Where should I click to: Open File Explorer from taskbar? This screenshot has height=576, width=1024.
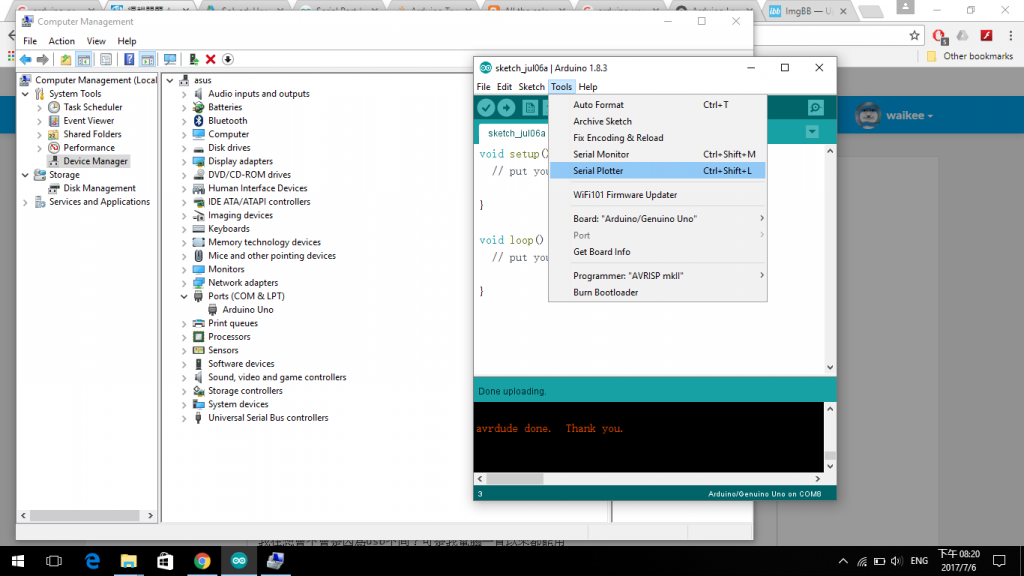[x=129, y=561]
